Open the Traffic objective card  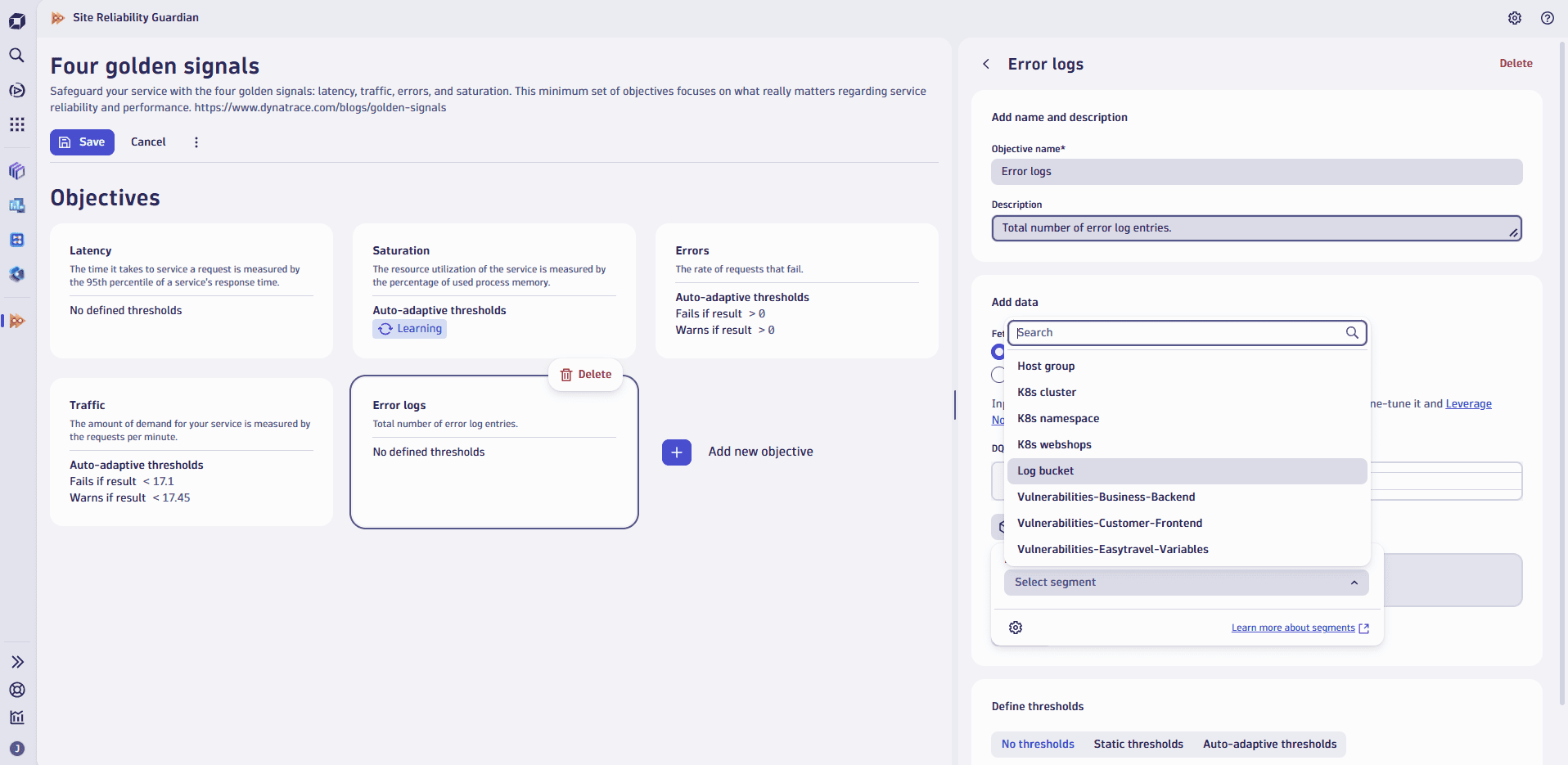[191, 452]
